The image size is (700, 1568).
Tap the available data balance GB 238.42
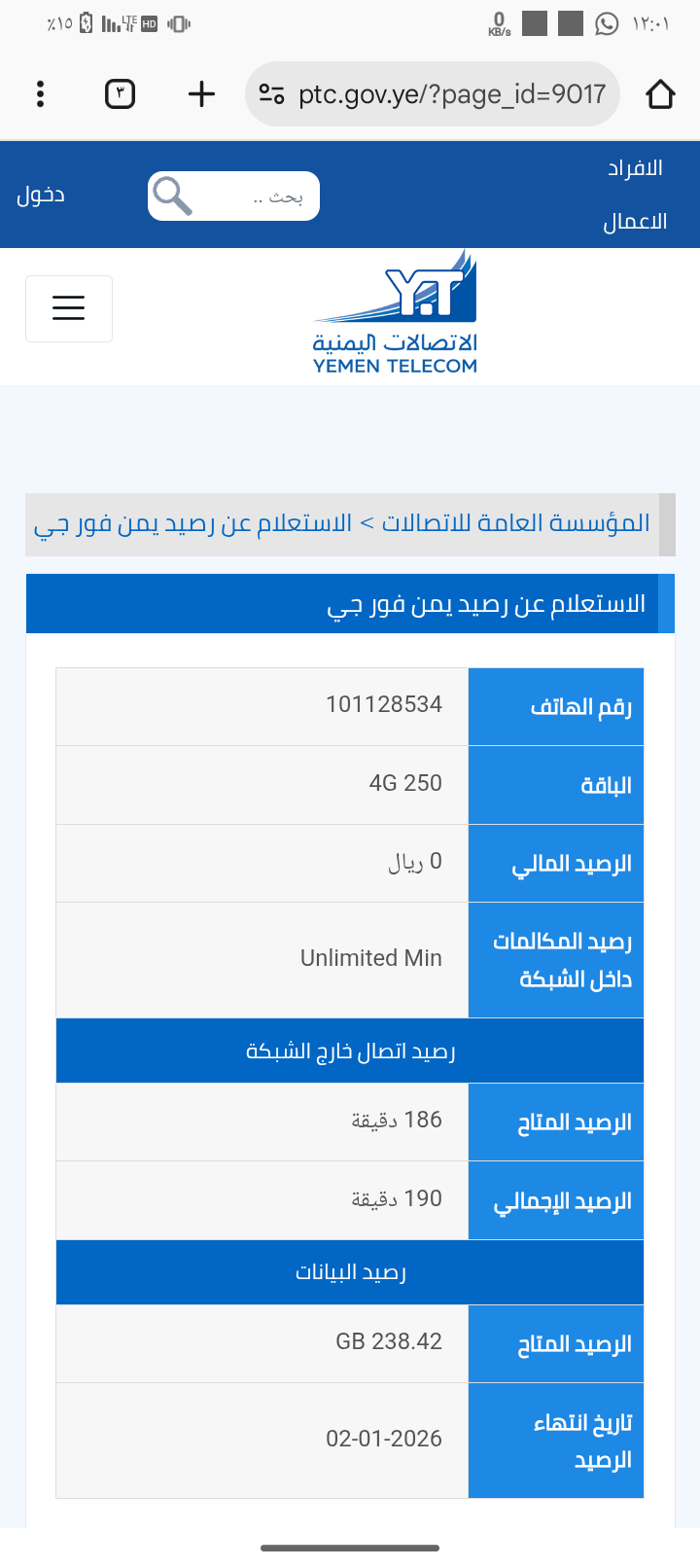pyautogui.click(x=389, y=1341)
